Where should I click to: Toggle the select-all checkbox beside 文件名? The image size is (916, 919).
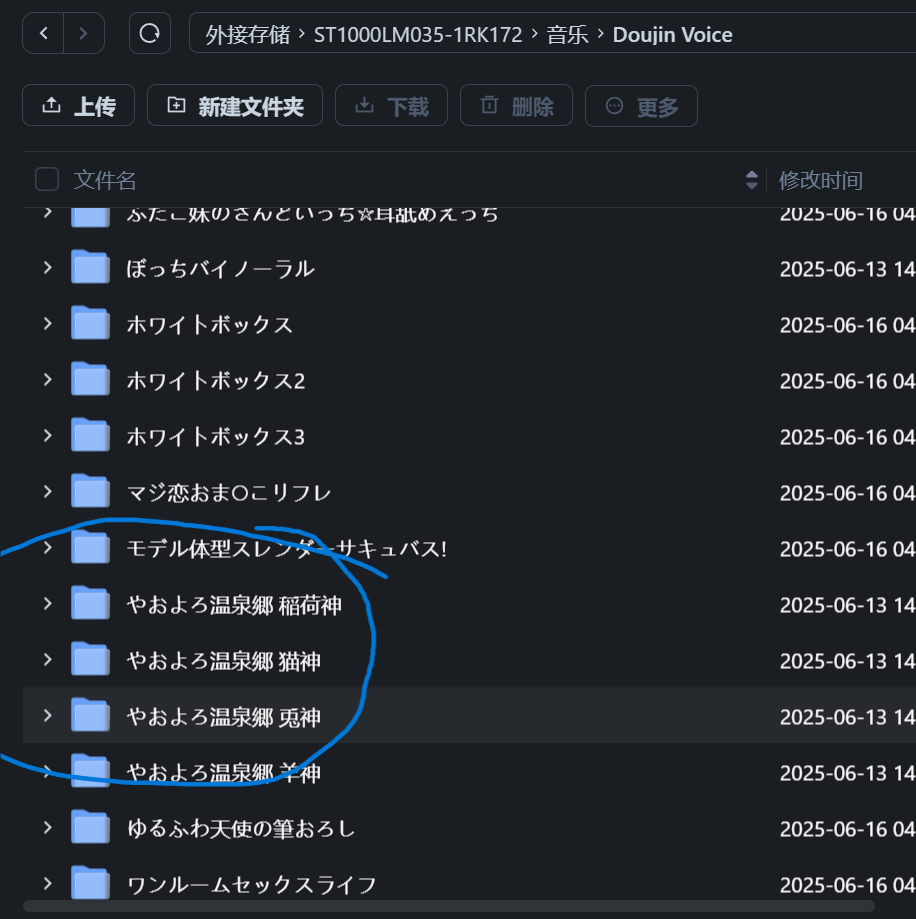coord(47,179)
